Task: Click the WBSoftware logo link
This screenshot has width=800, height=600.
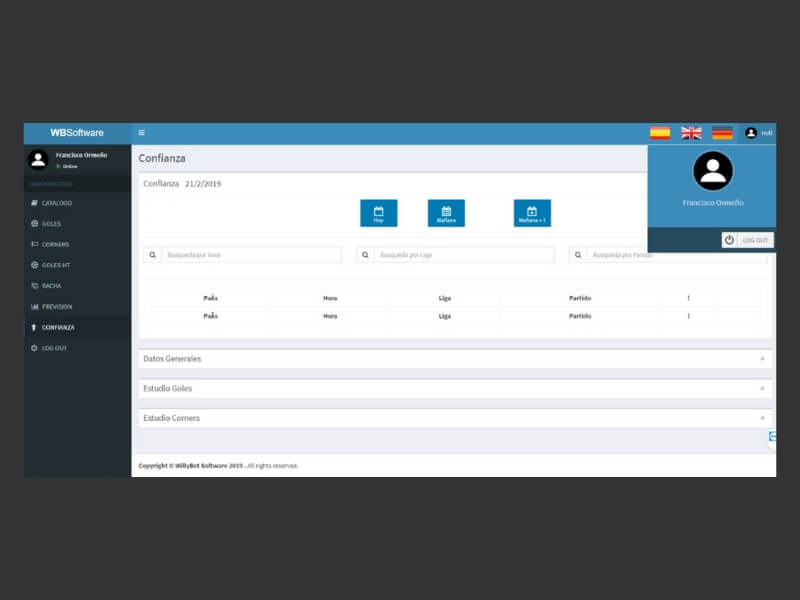Action: (x=77, y=133)
